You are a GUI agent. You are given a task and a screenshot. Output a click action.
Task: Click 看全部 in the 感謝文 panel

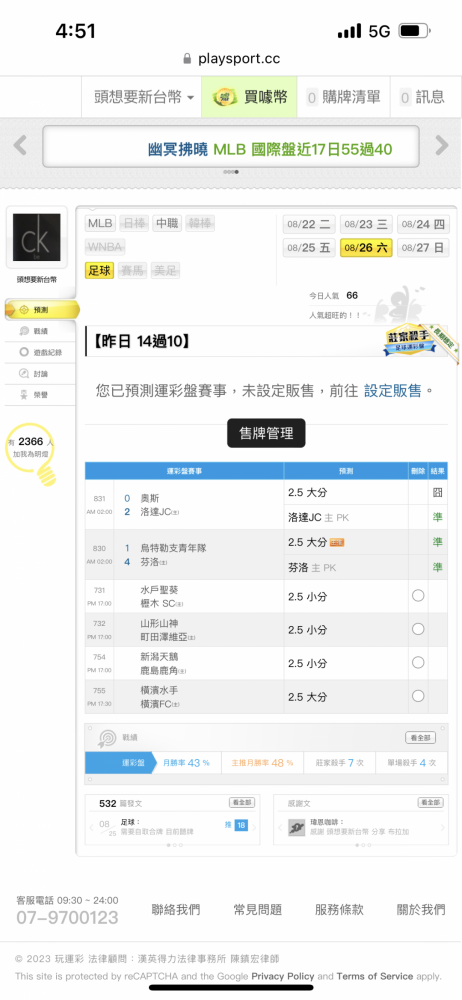click(x=430, y=802)
